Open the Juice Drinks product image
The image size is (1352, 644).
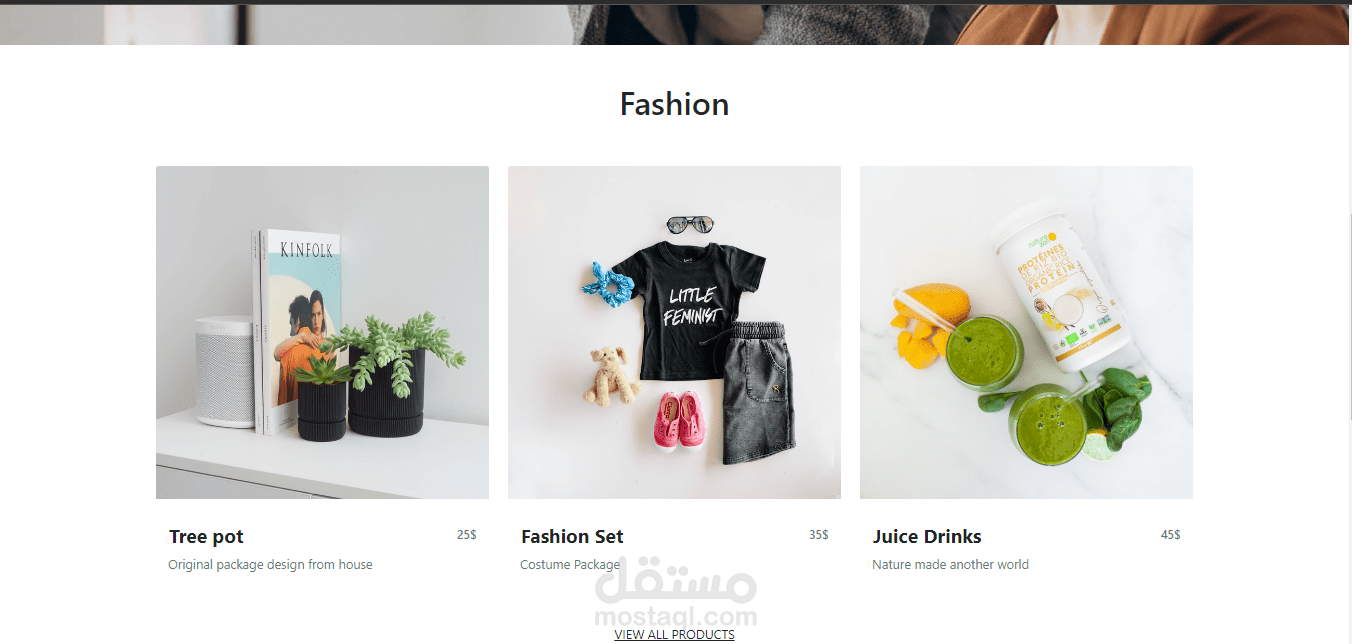pos(1026,332)
